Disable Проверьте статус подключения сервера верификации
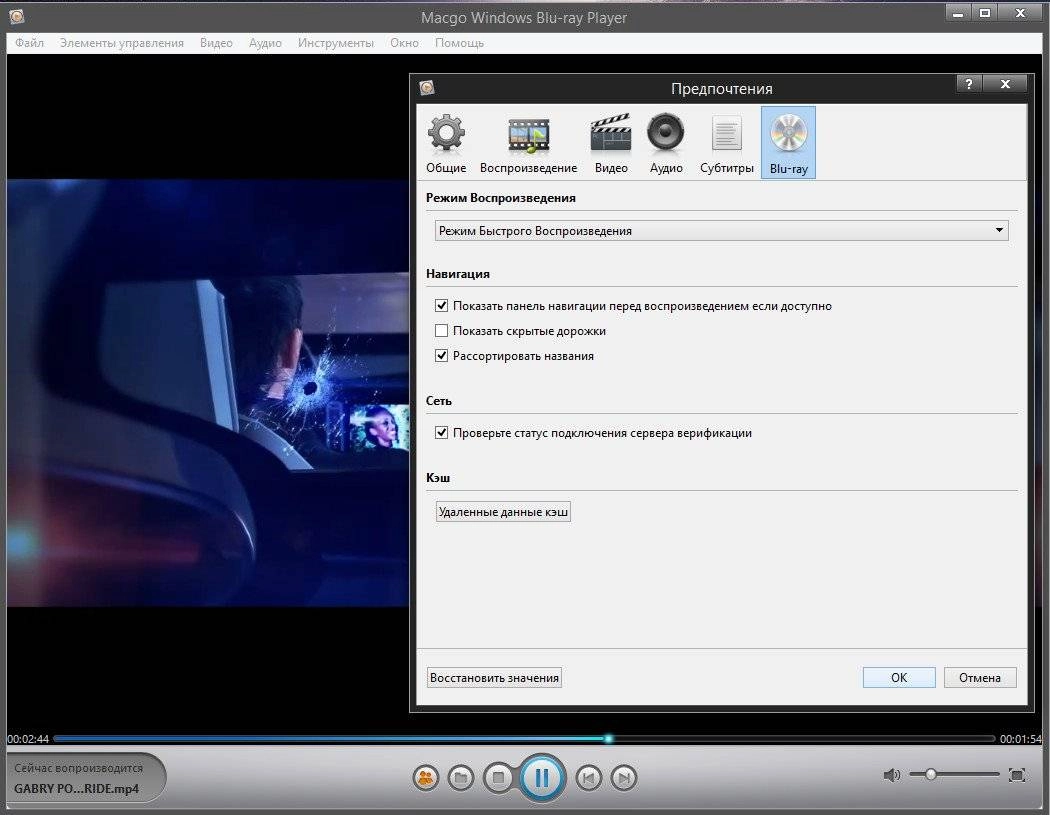 [x=441, y=433]
